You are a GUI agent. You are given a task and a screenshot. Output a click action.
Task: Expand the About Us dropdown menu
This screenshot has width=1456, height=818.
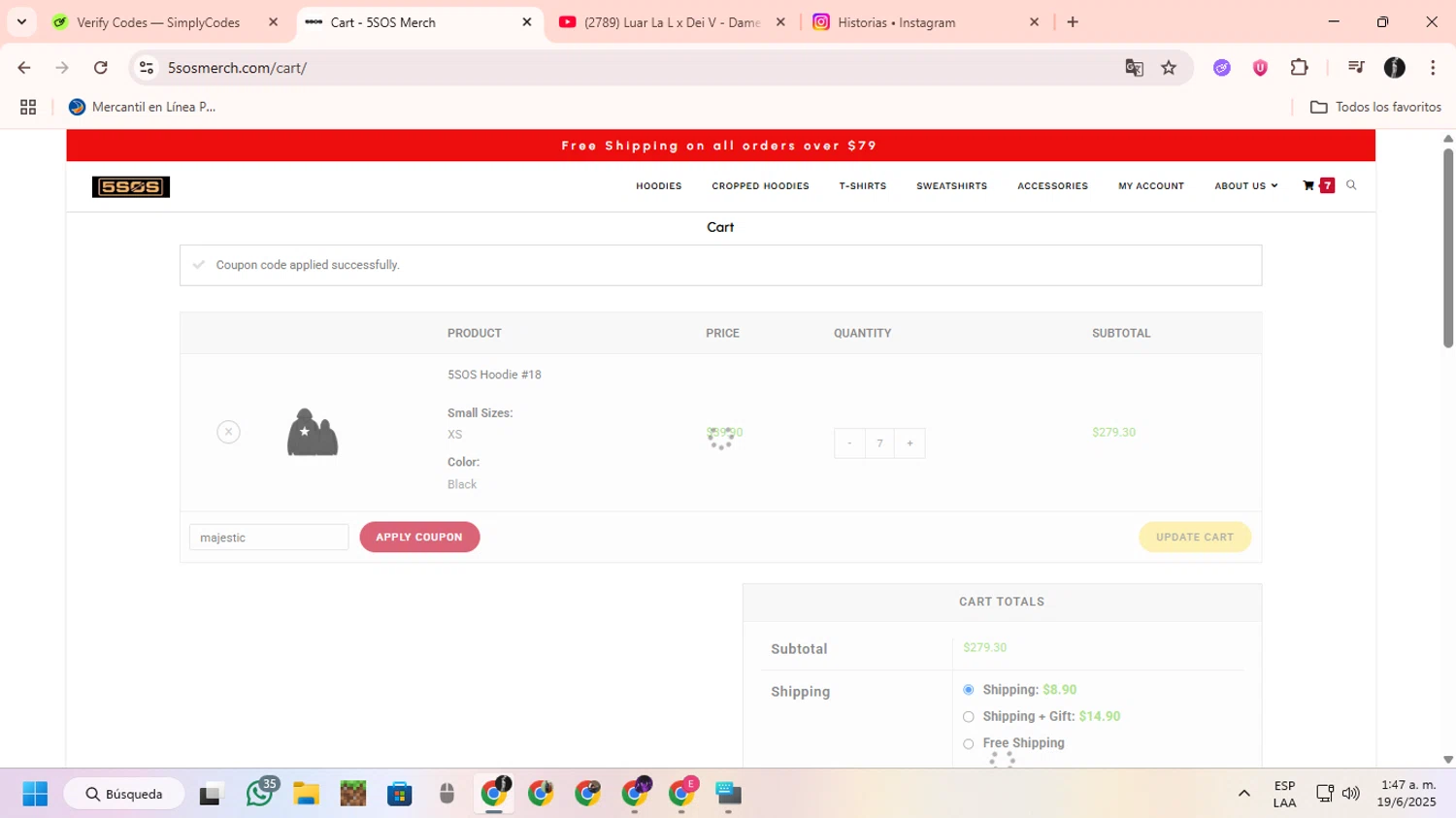1245,186
